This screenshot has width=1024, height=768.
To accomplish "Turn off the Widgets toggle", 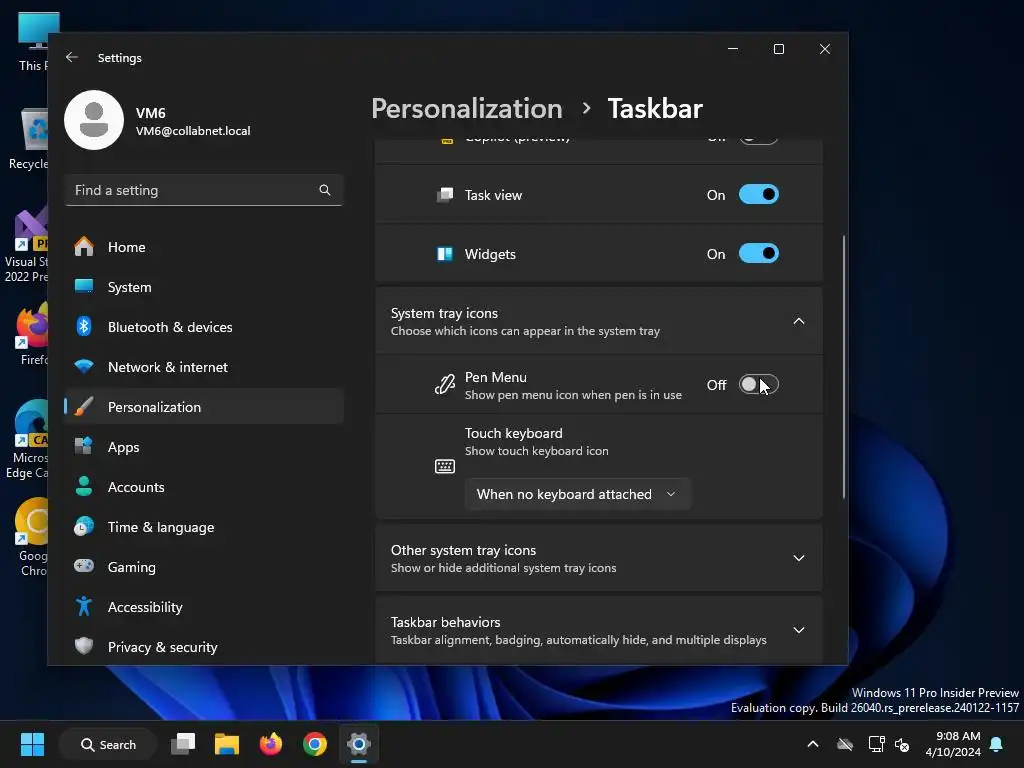I will (x=758, y=253).
